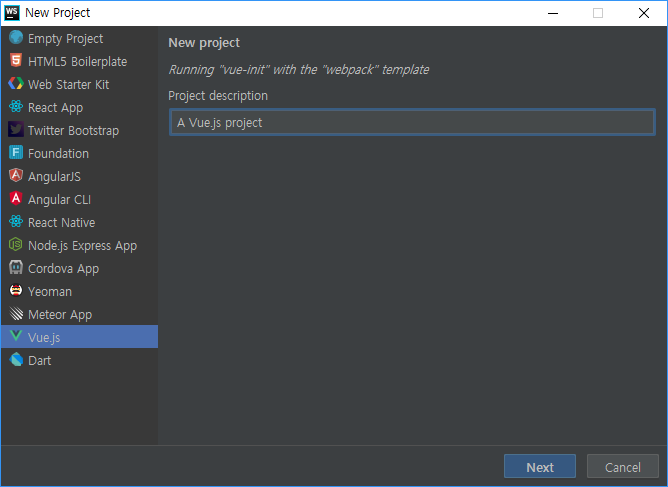Select the Empty Project globe icon
Viewport: 668px width, 487px height.
16,37
